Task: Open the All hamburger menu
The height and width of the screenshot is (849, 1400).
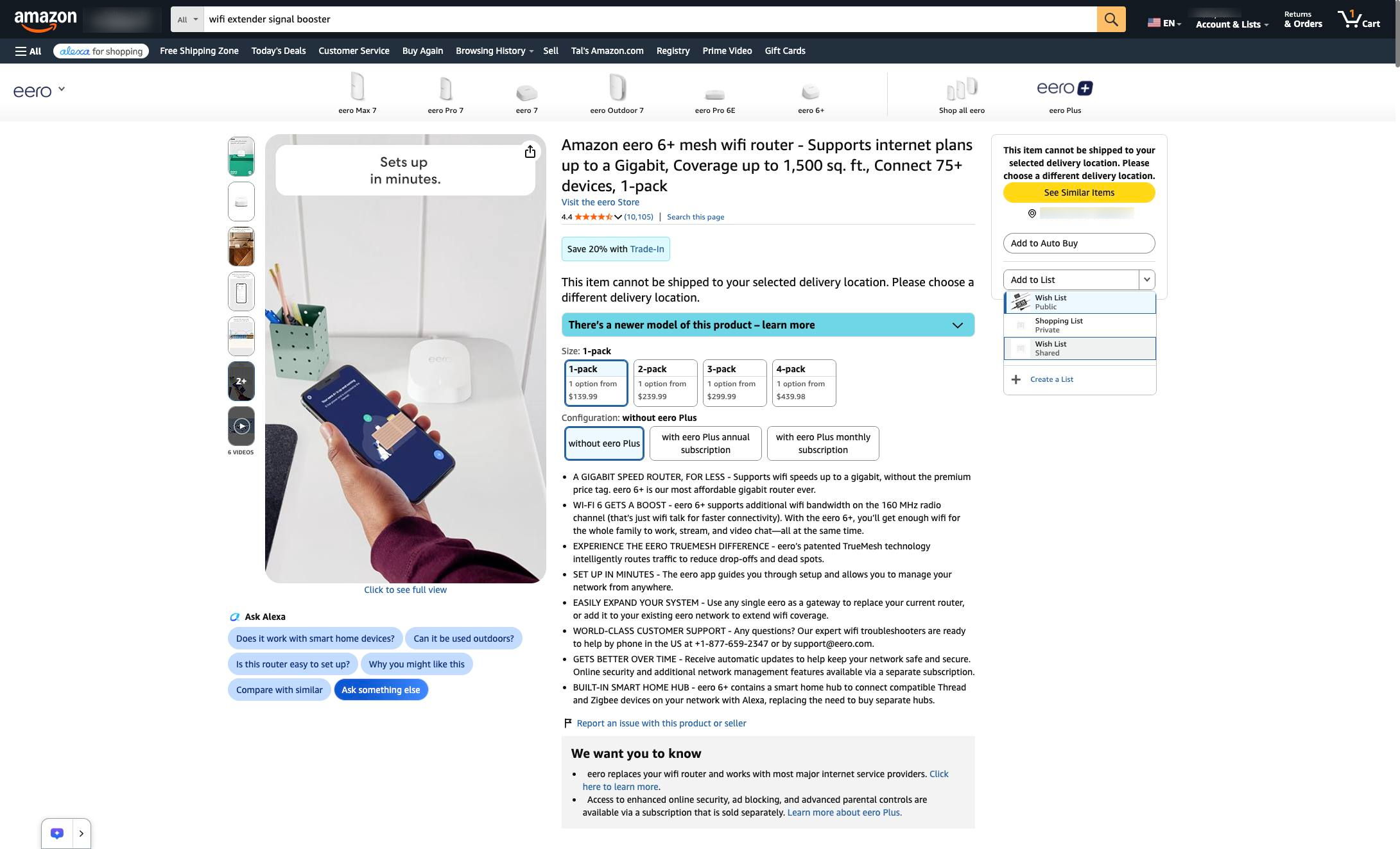Action: pos(28,51)
